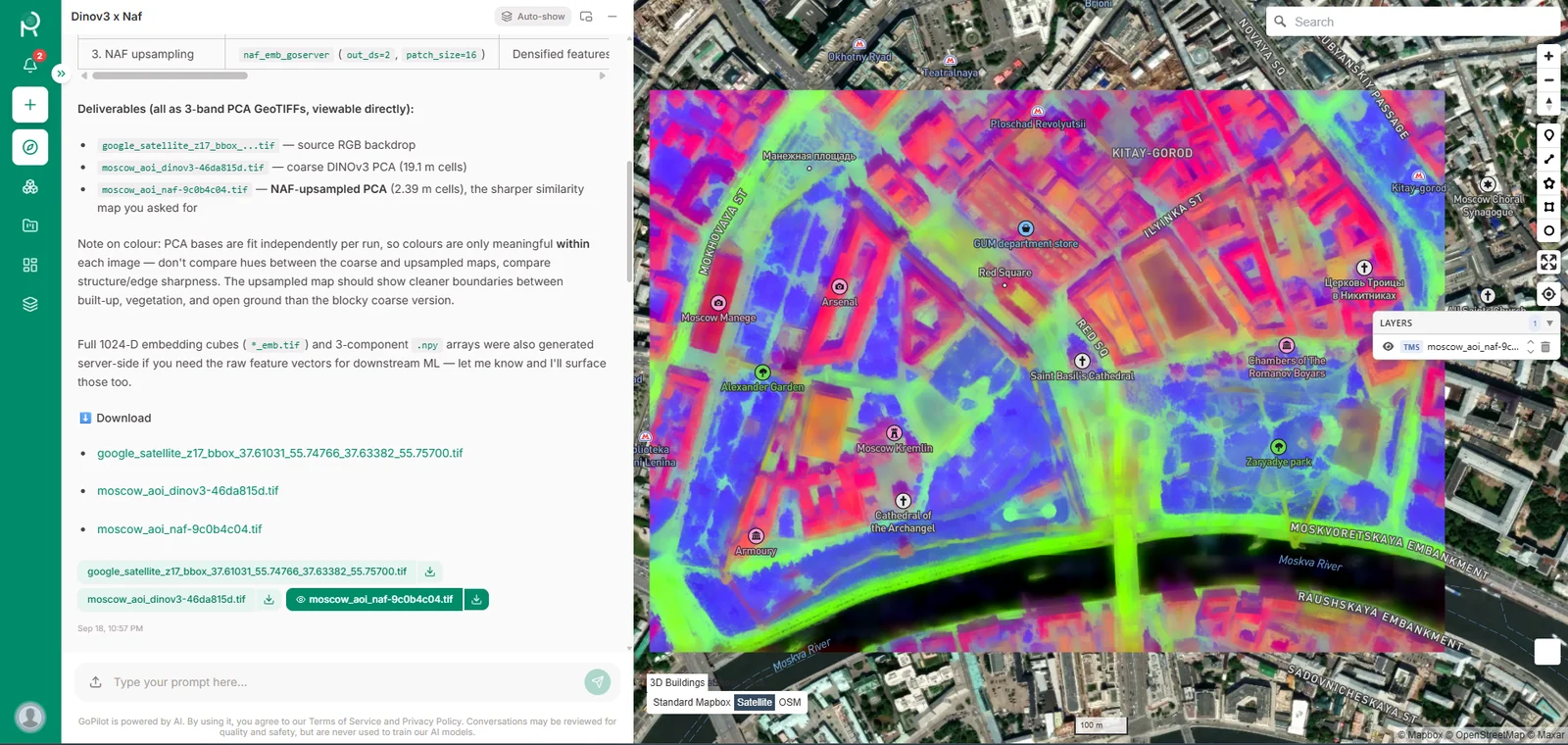Switch basemap to Satellite
Image resolution: width=1568 pixels, height=745 pixels.
(x=755, y=702)
